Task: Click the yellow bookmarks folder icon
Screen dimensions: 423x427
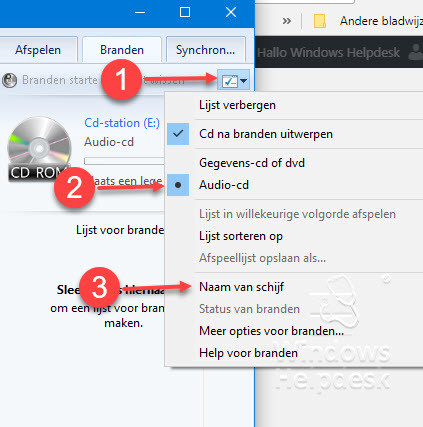Action: [320, 21]
